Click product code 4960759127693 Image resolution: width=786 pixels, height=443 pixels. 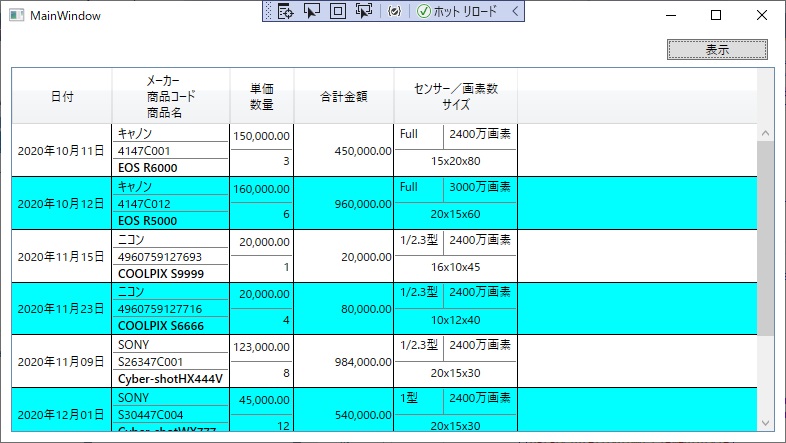click(x=160, y=257)
